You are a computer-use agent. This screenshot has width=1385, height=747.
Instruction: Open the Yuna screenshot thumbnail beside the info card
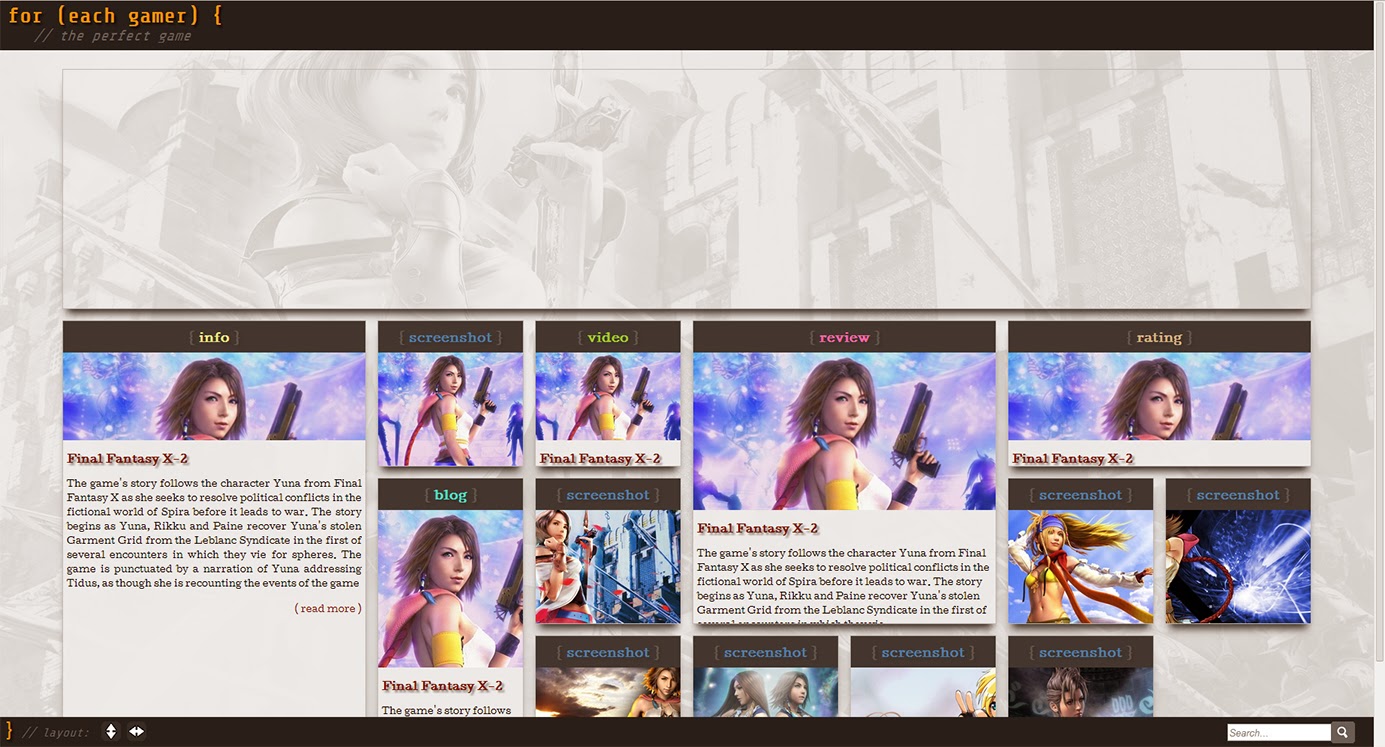tap(450, 409)
